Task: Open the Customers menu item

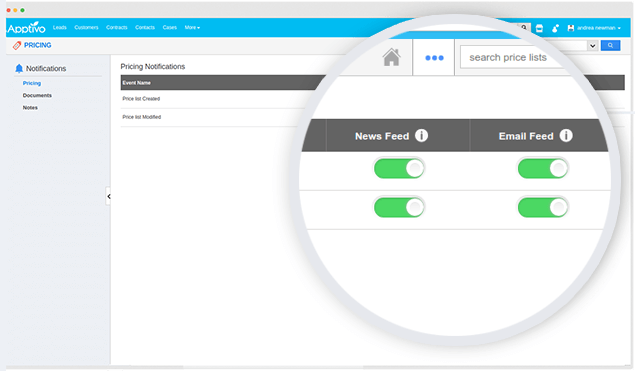Action: pos(86,28)
